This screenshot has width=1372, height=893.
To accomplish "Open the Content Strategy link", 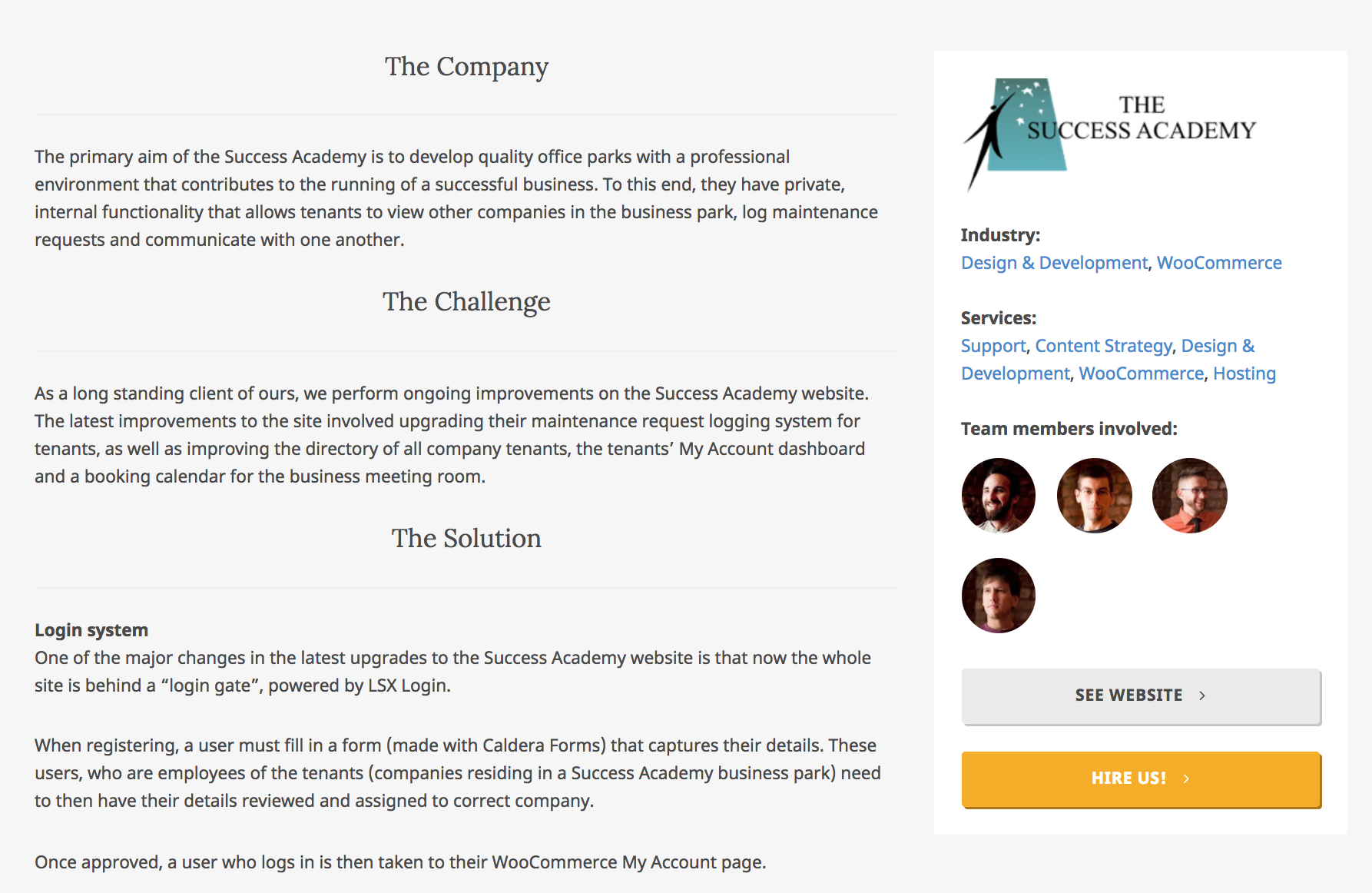I will [1103, 346].
